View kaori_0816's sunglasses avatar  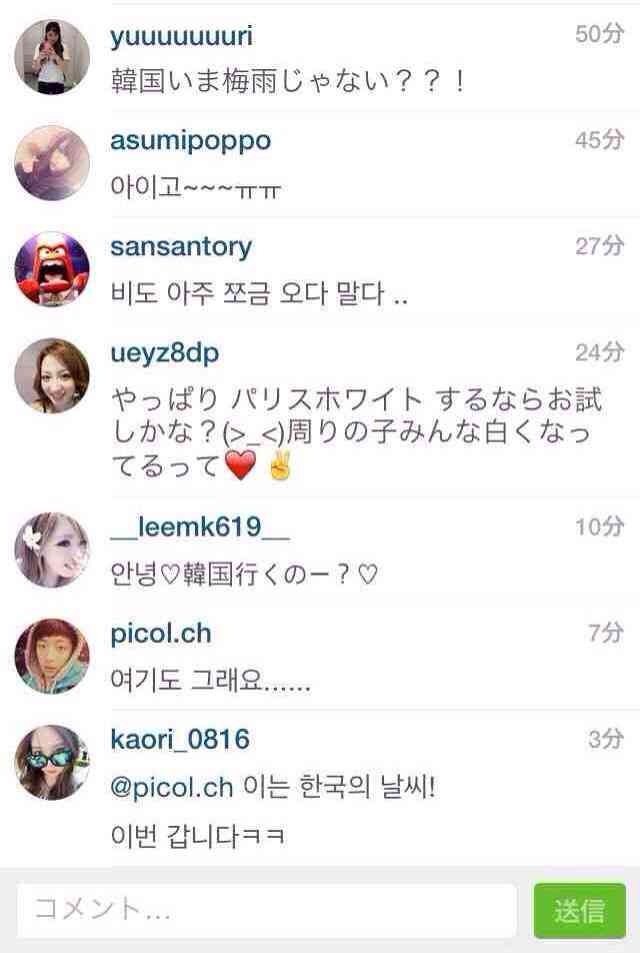click(x=52, y=763)
